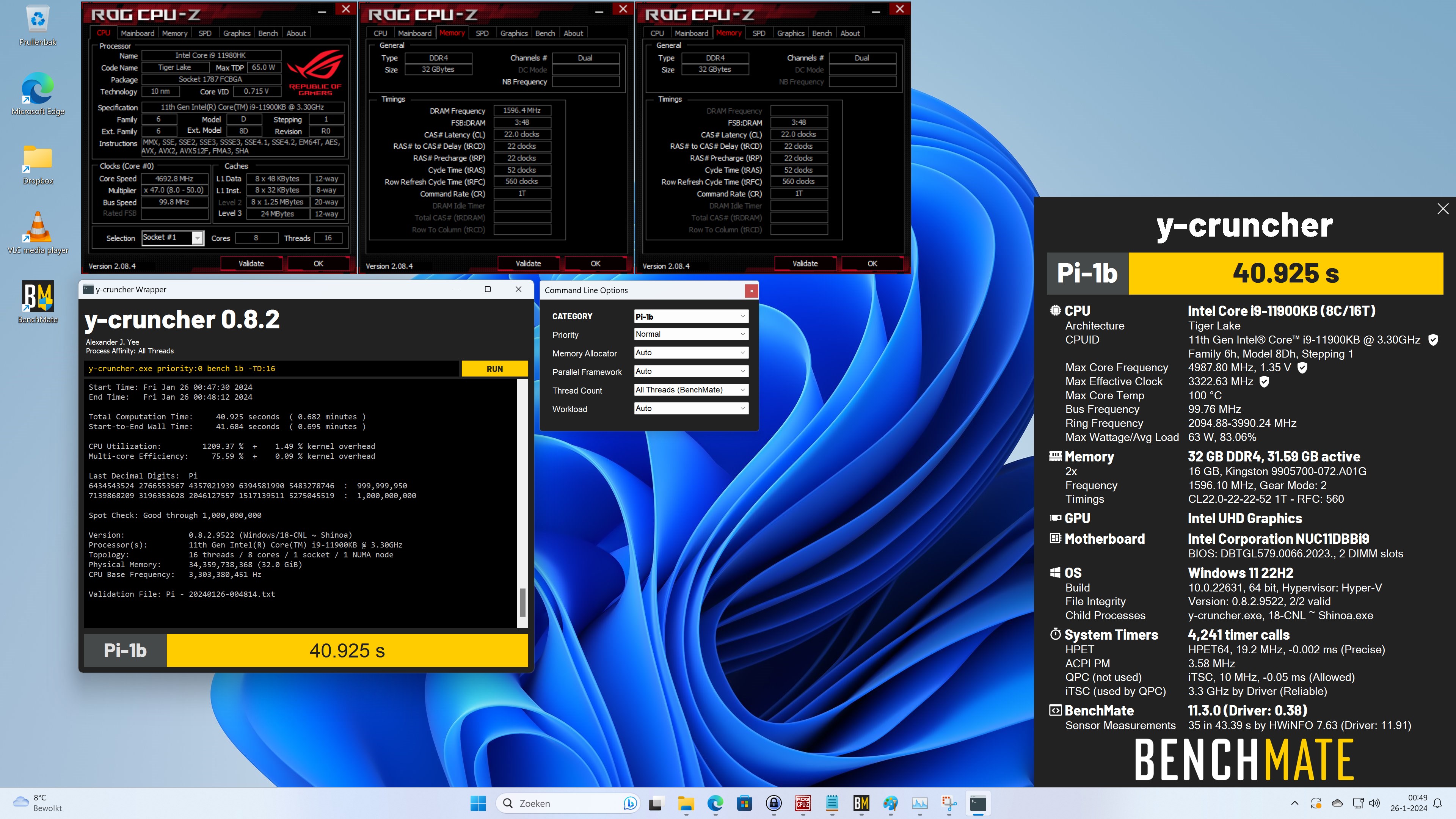Open the weather widget showing 8°C Bewolkt
Viewport: 1456px width, 819px height.
click(x=37, y=803)
